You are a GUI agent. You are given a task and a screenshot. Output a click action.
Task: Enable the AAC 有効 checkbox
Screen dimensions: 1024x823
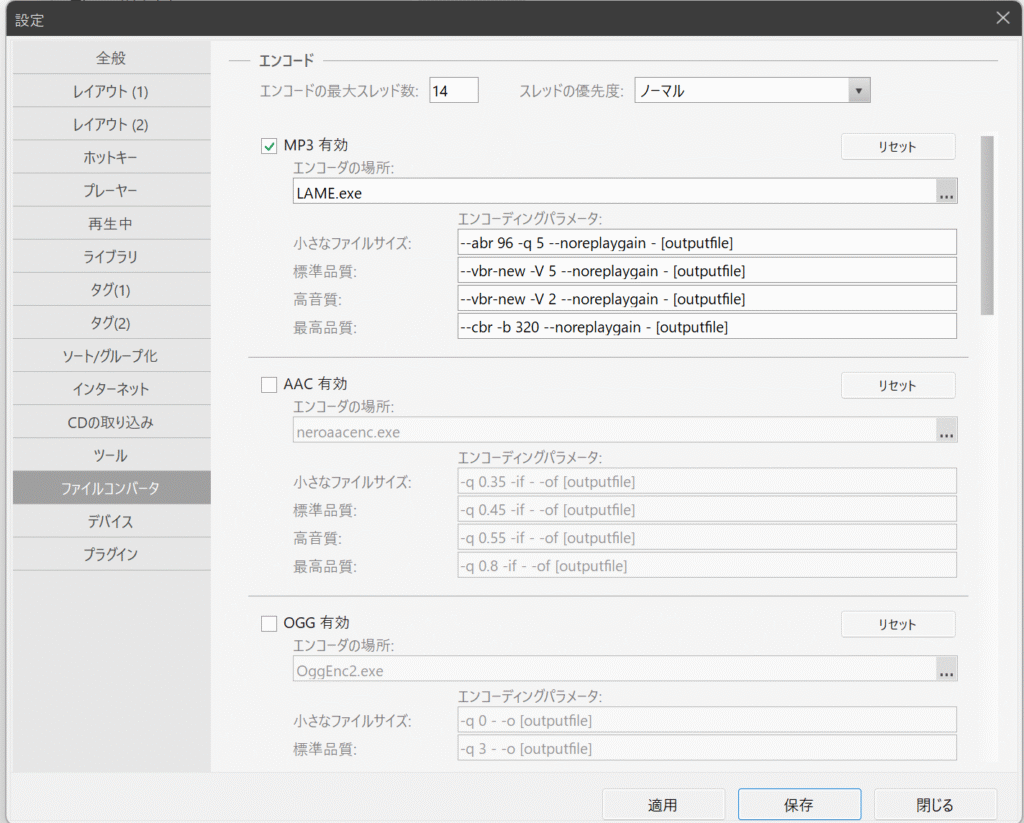269,385
